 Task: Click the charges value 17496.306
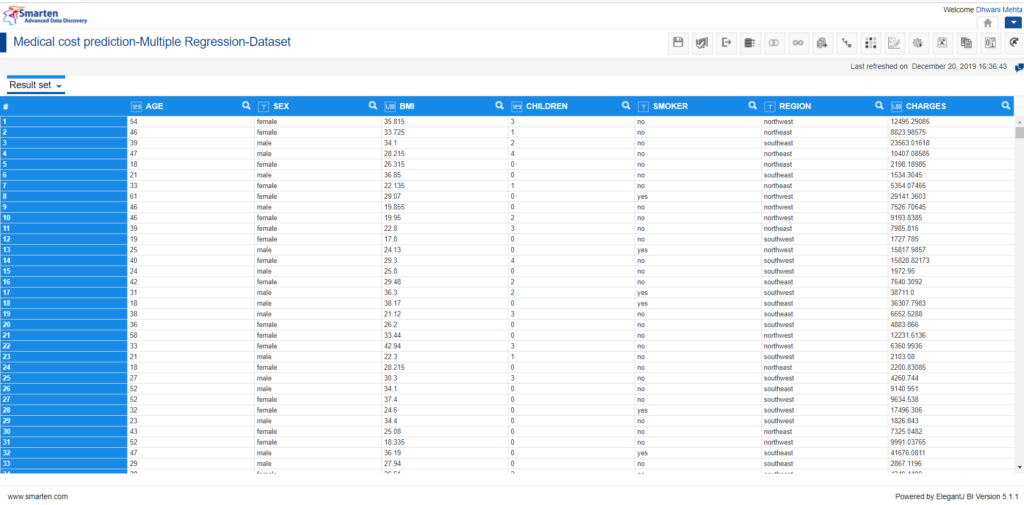(x=905, y=410)
